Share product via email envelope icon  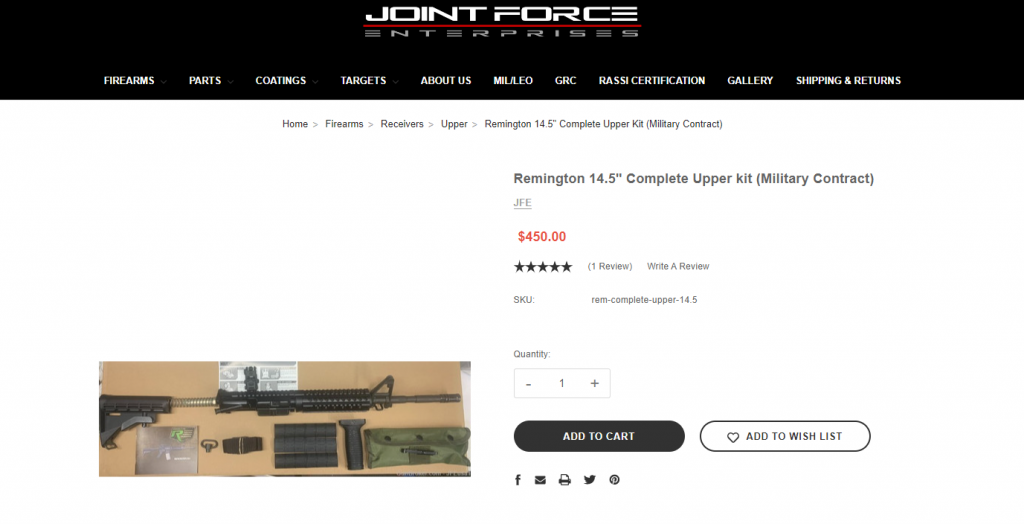(x=540, y=480)
